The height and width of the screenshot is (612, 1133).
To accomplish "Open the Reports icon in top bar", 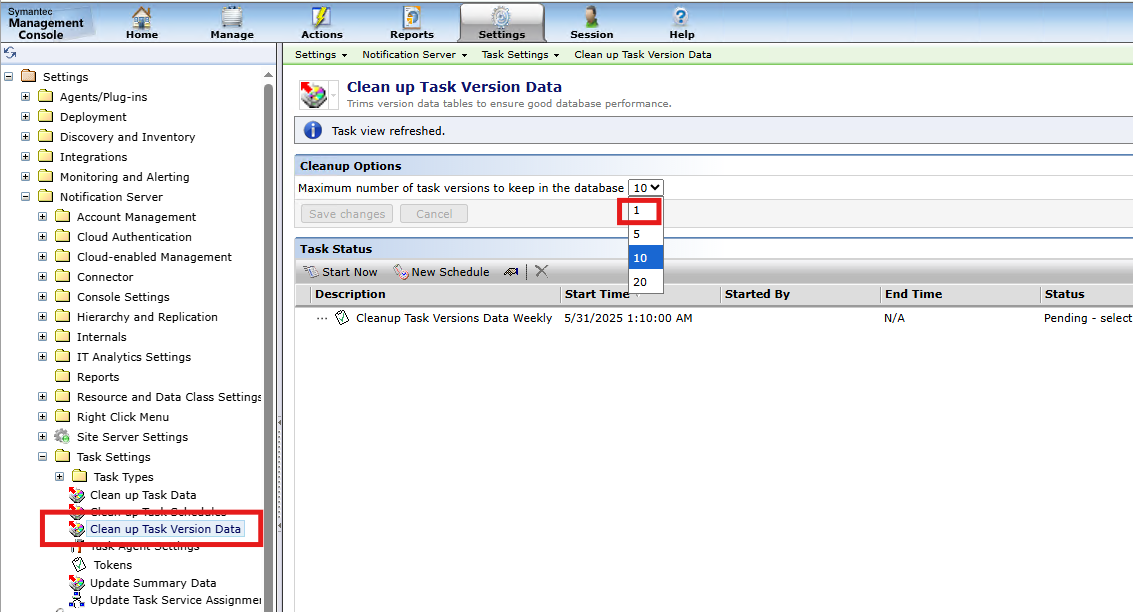I will 412,17.
